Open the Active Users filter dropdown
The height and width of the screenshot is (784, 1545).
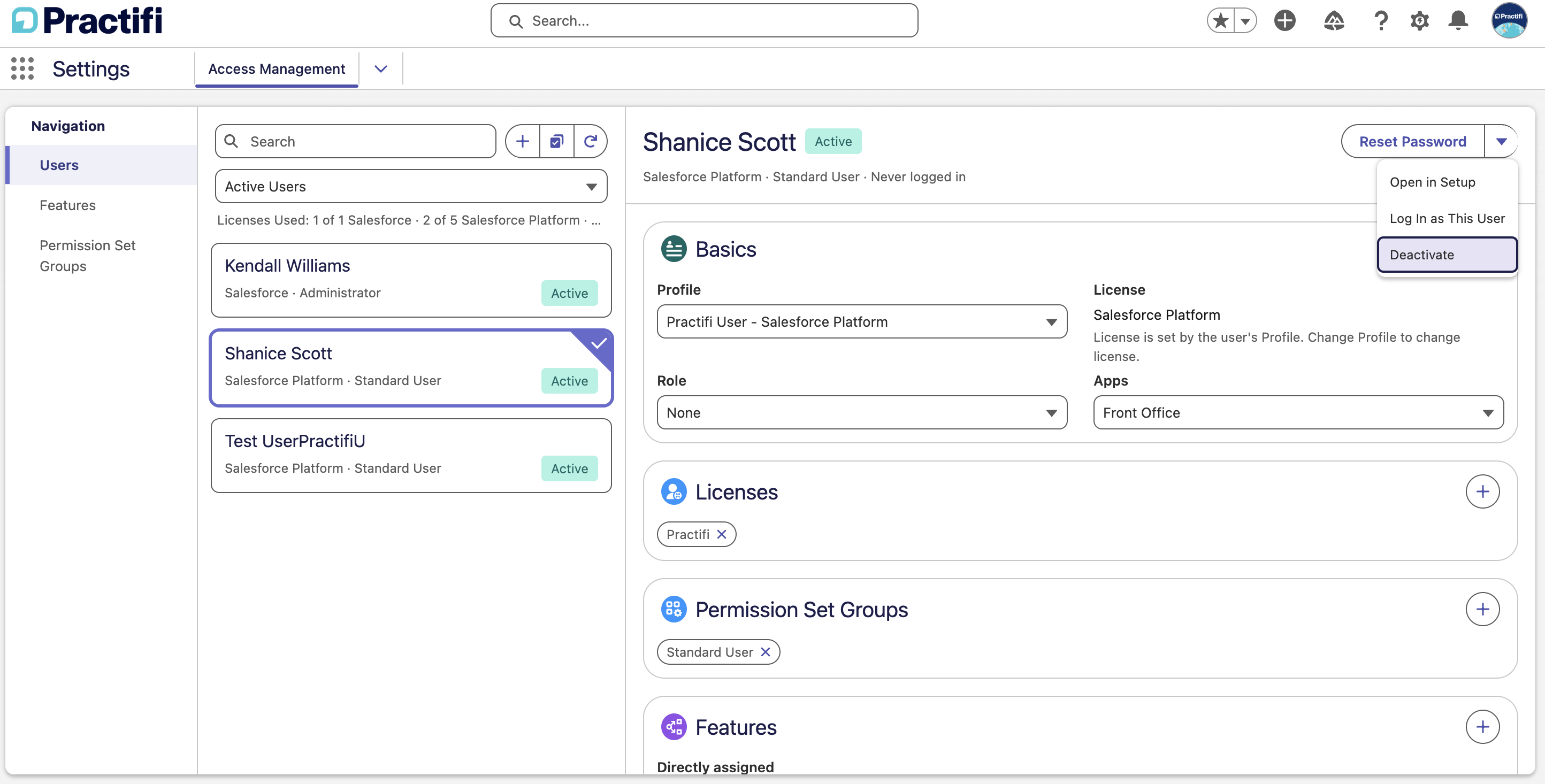(x=411, y=187)
